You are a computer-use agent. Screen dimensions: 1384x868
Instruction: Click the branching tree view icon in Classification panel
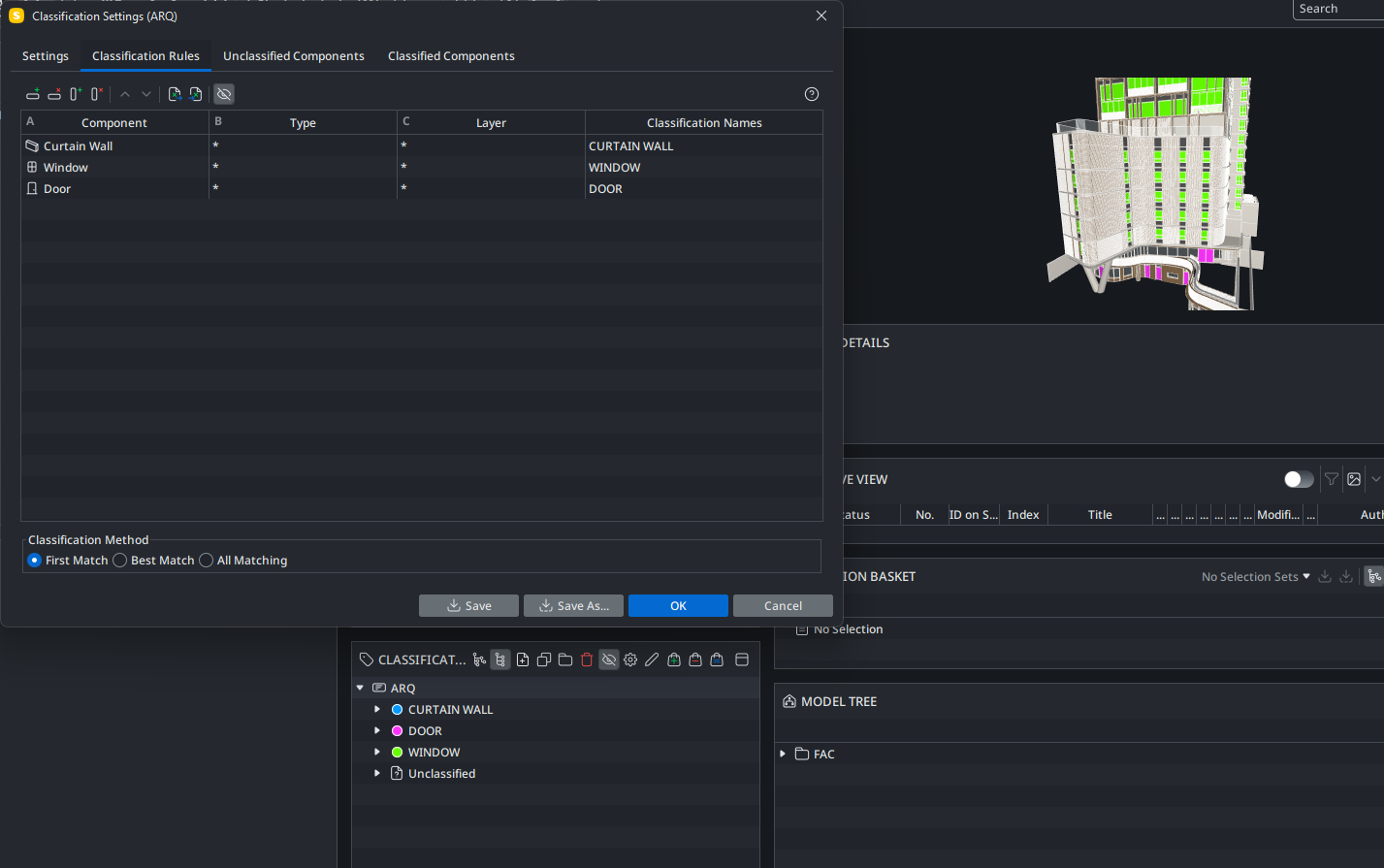[479, 659]
